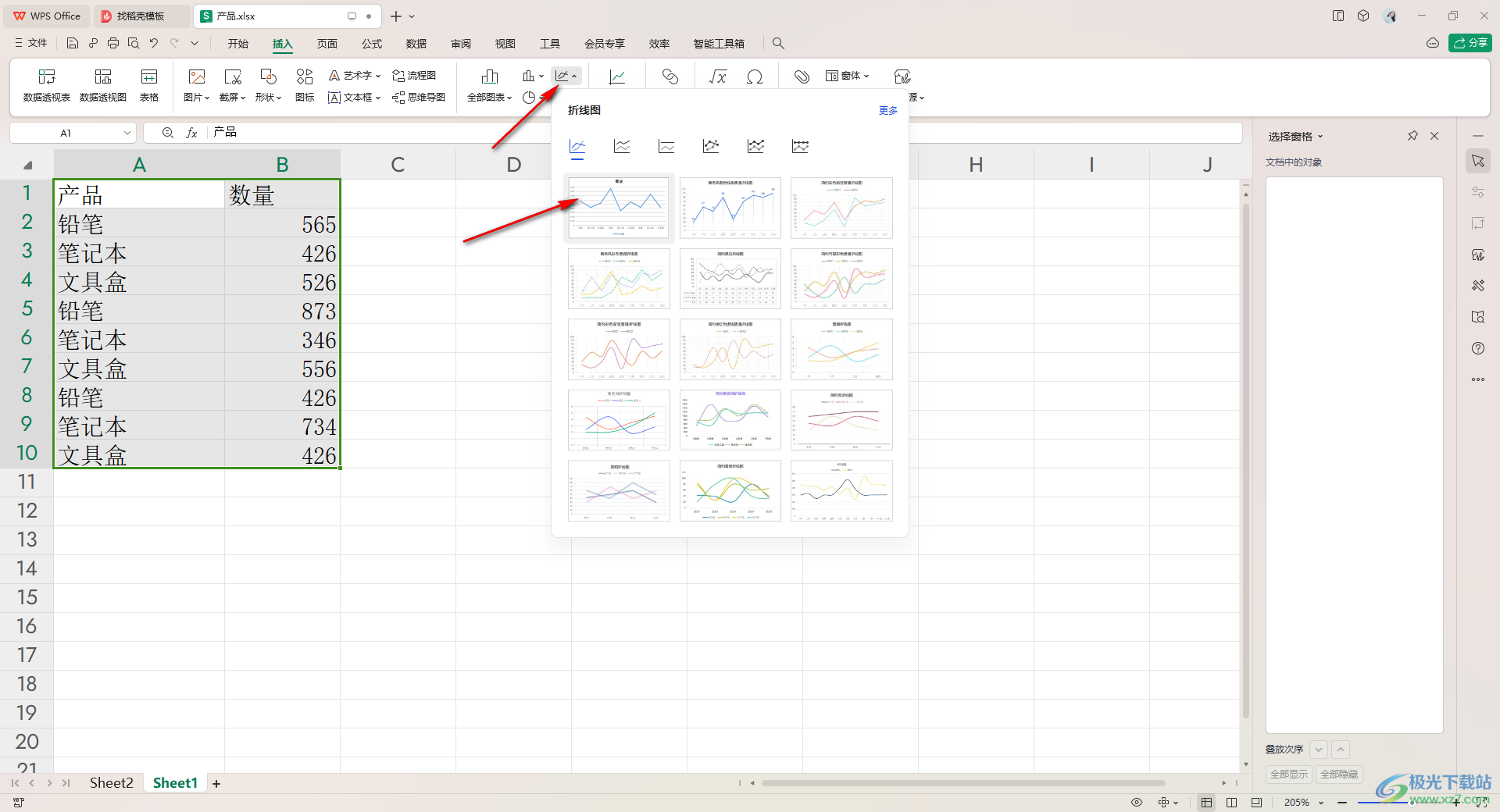Viewport: 1500px width, 812px height.
Task: Select the line with markers subtype icon
Action: coord(711,146)
